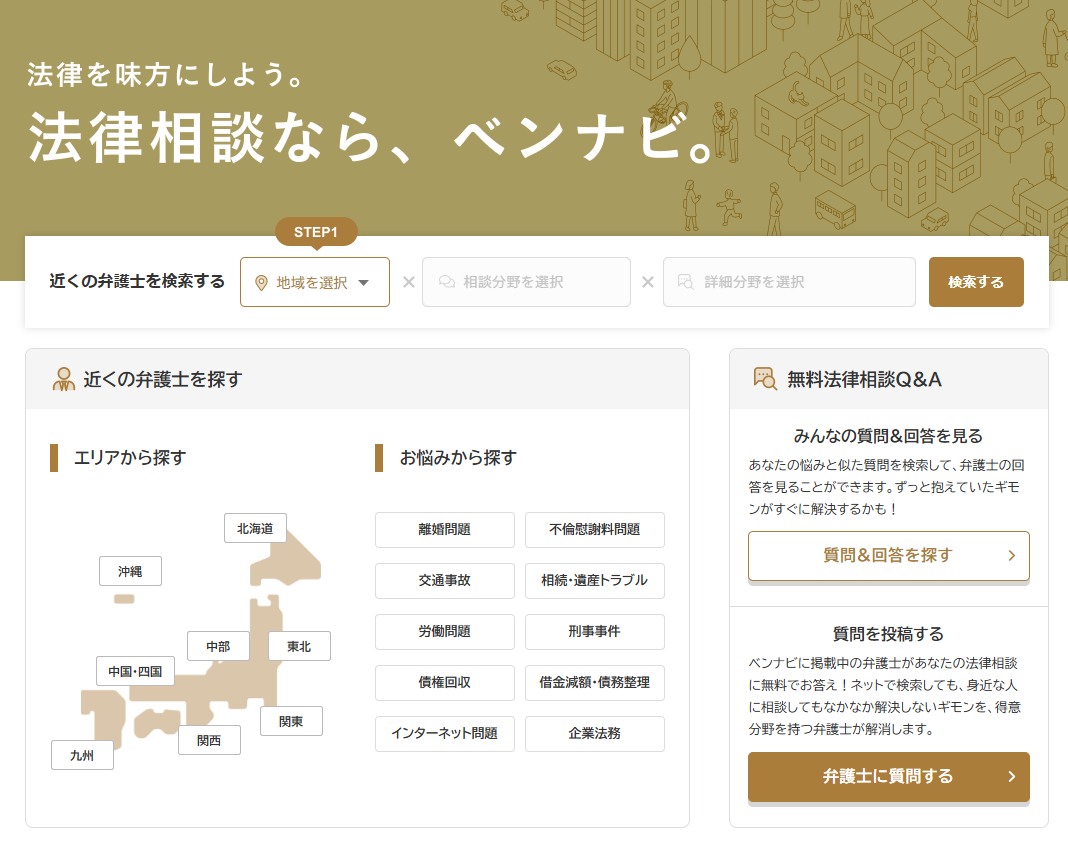Choose the 相続・遺産トラブル category
The height and width of the screenshot is (854, 1068).
tap(595, 581)
